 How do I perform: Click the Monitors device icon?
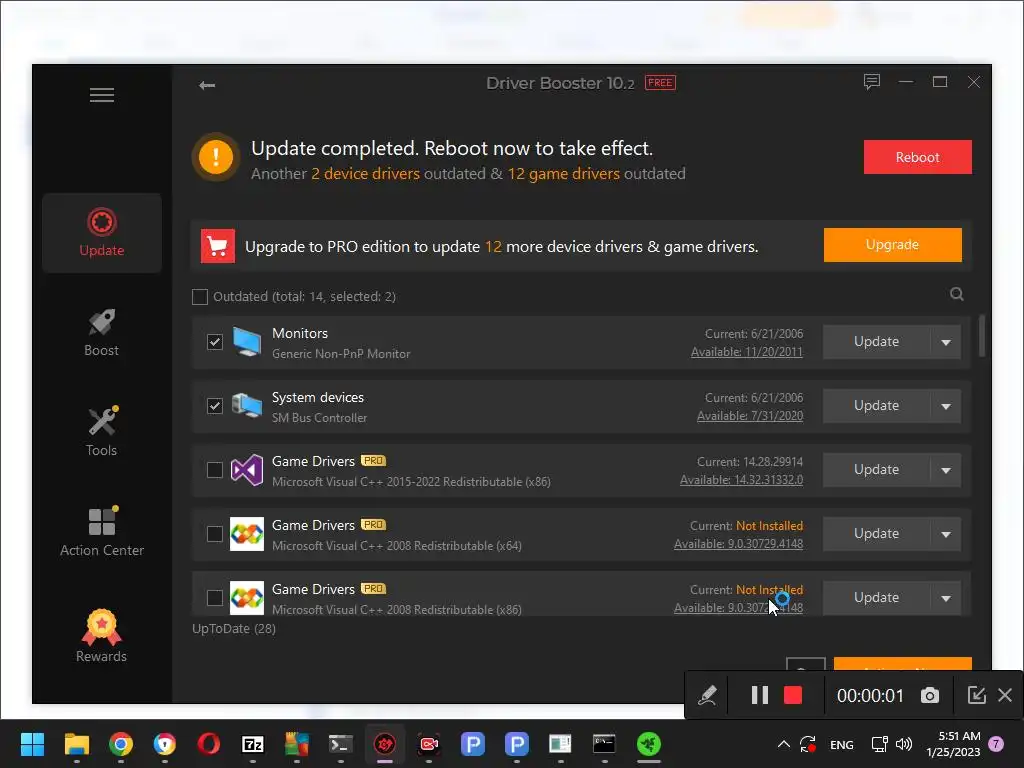247,342
